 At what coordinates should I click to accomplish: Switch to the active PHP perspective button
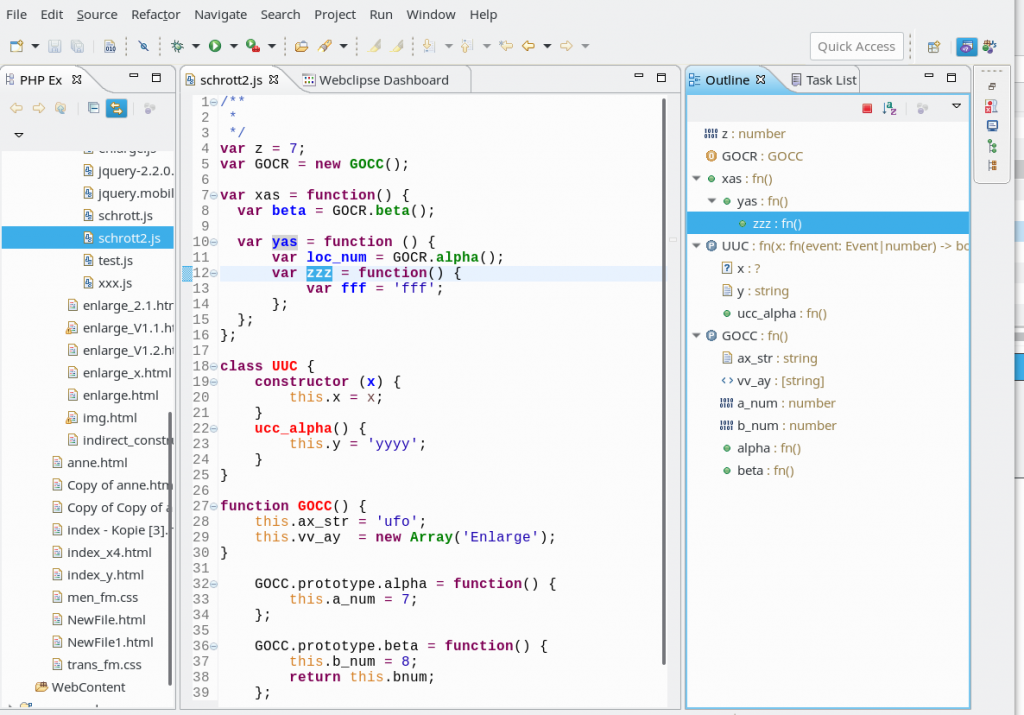(x=966, y=46)
